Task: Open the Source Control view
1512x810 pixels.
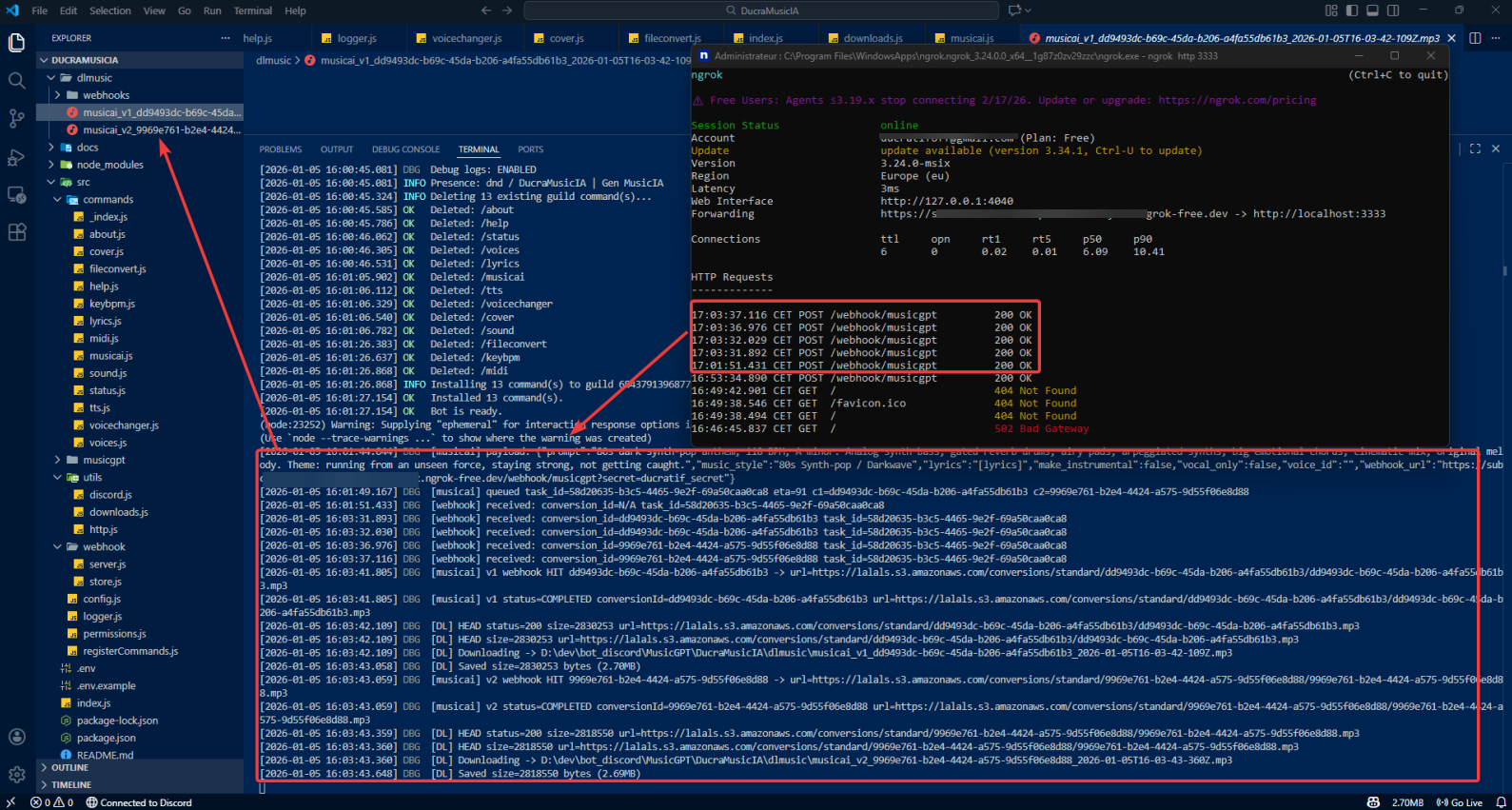Action: (16, 119)
